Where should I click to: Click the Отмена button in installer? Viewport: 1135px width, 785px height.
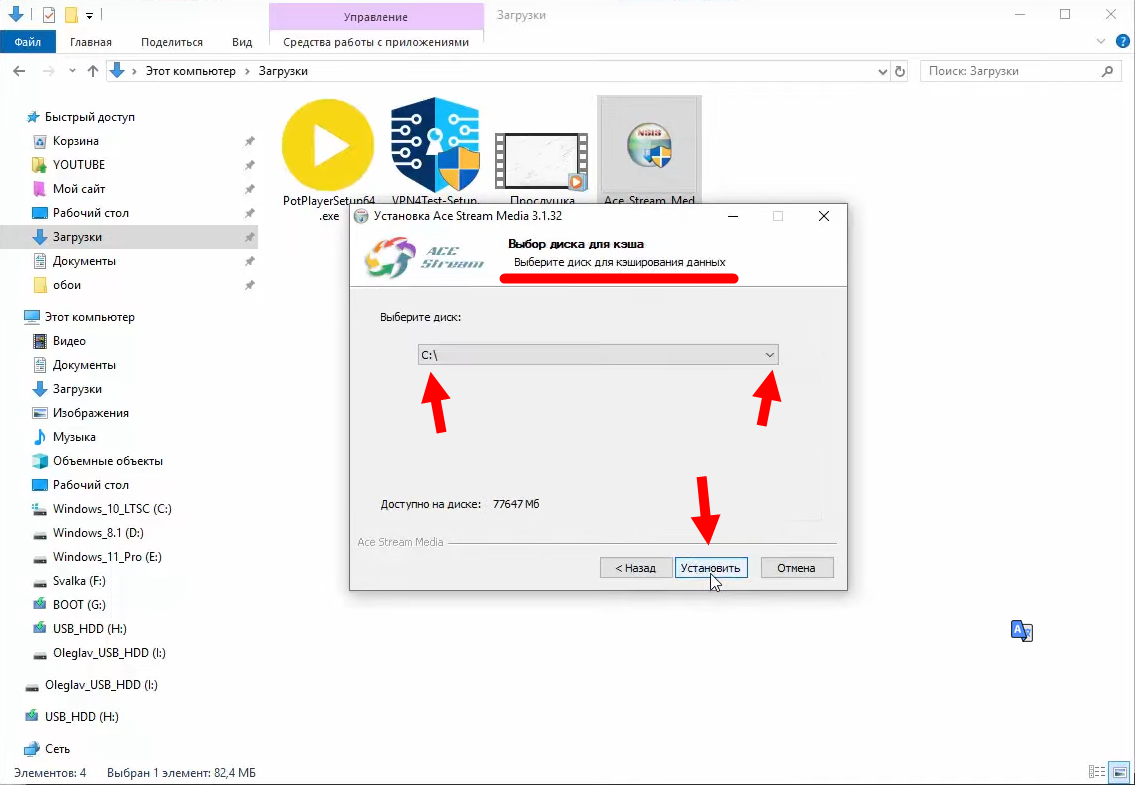796,568
